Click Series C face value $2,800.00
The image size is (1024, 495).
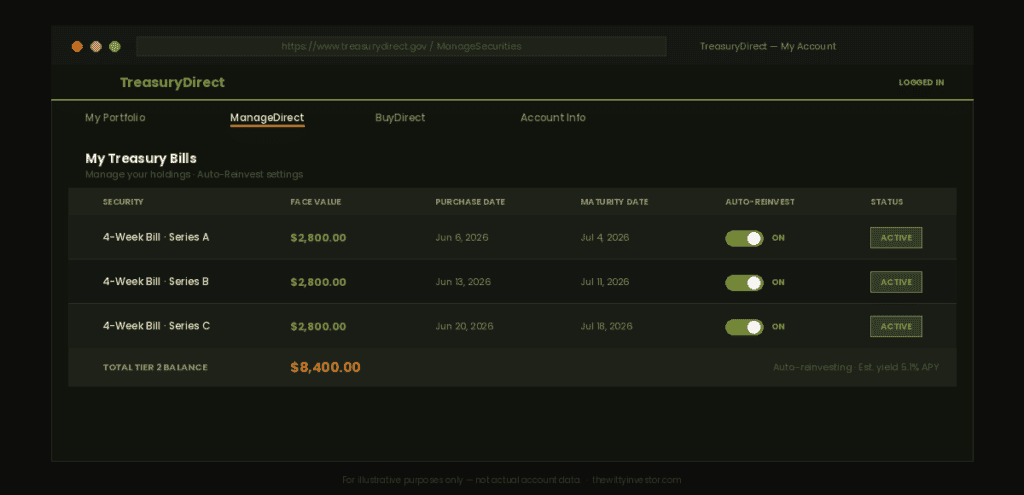[318, 327]
